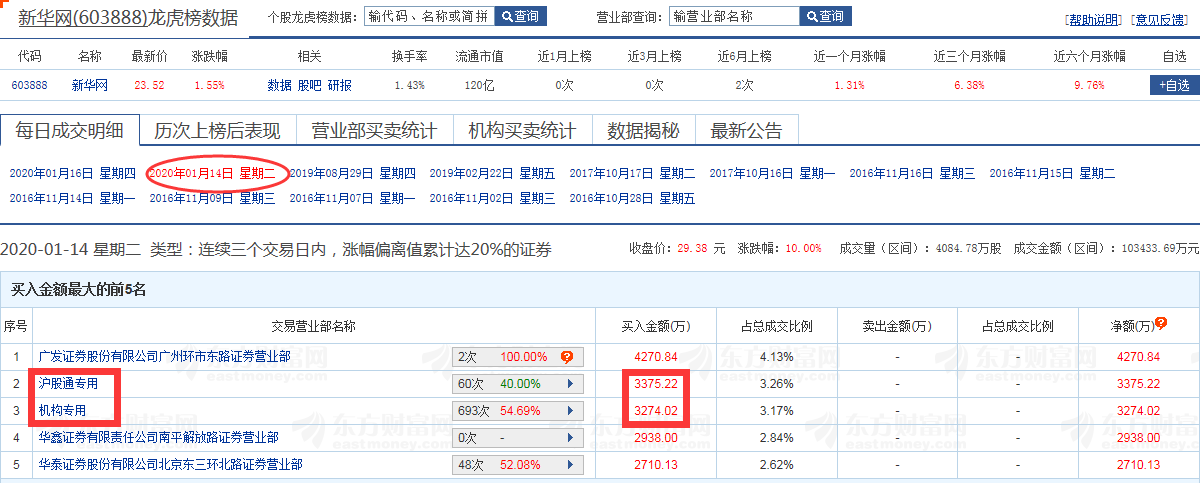Expand the 48次 52.08% arrow for 华泰证券 row
The image size is (1201, 483).
pos(570,465)
